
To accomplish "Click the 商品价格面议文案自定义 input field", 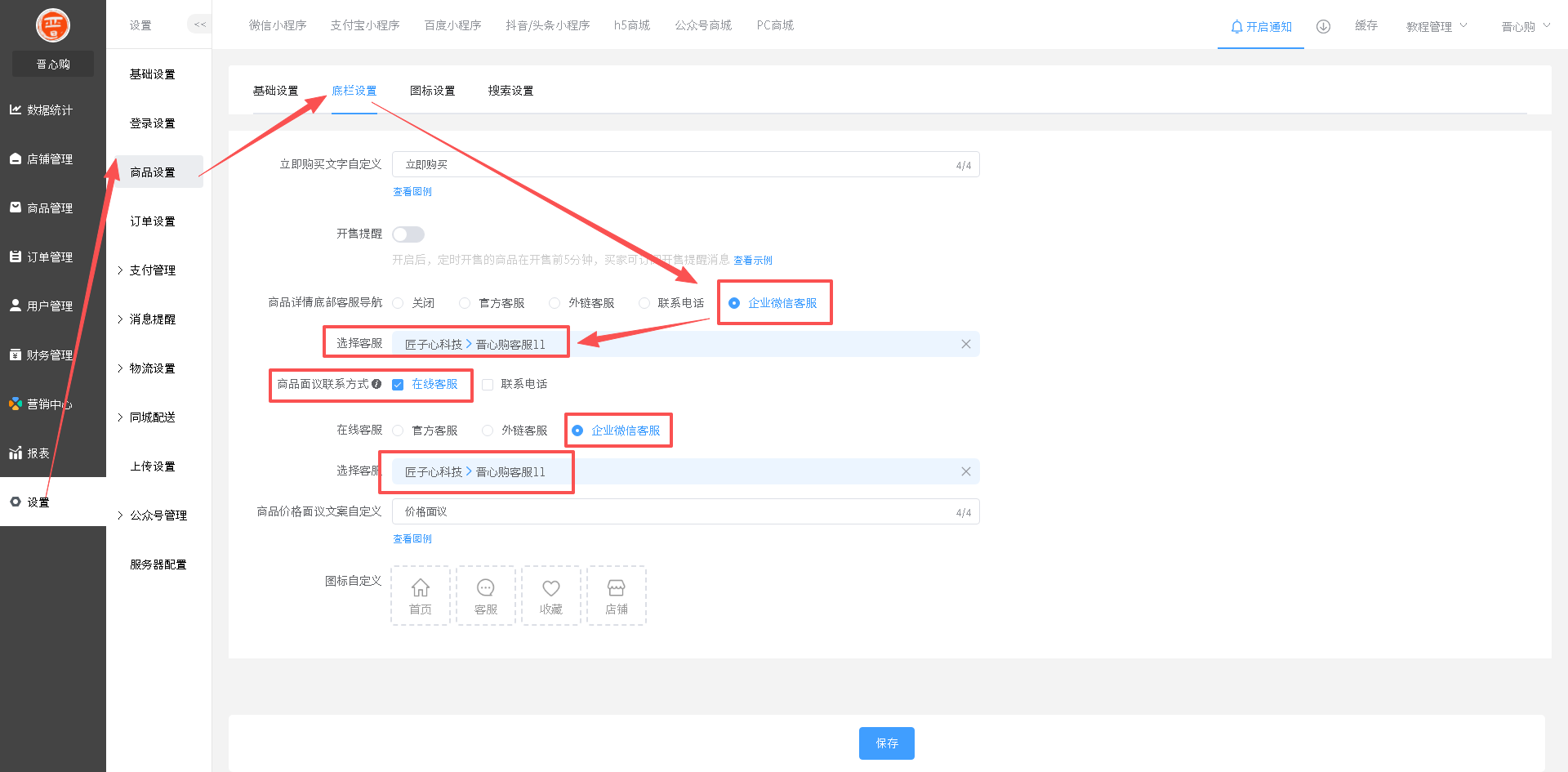I will coord(686,511).
